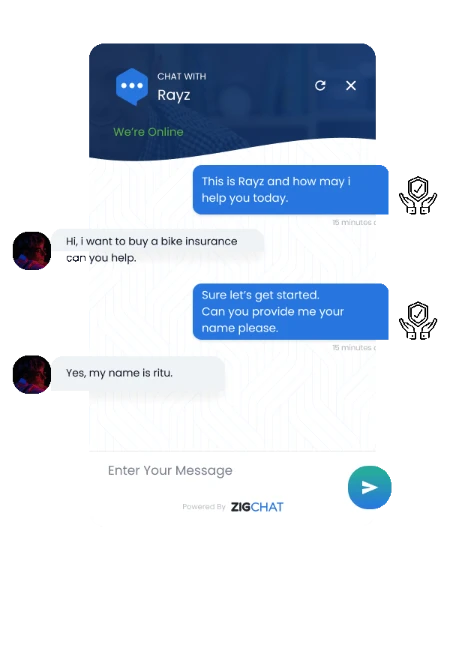Click the 'This is Rayz' greeting bubble
Screen dimensions: 450x645
click(x=290, y=190)
